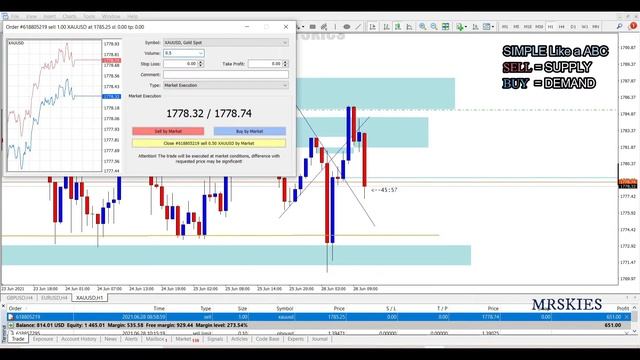
Task: Zoom out of the chart
Action: [434, 27]
